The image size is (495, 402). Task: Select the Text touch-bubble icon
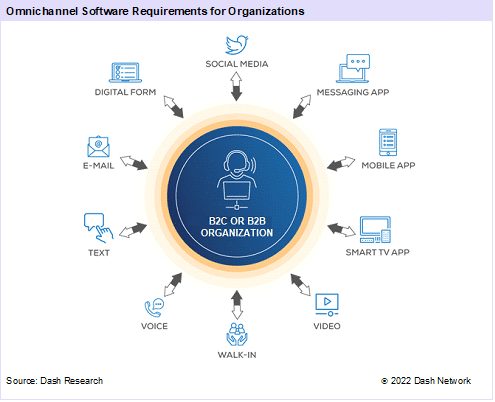[x=98, y=228]
